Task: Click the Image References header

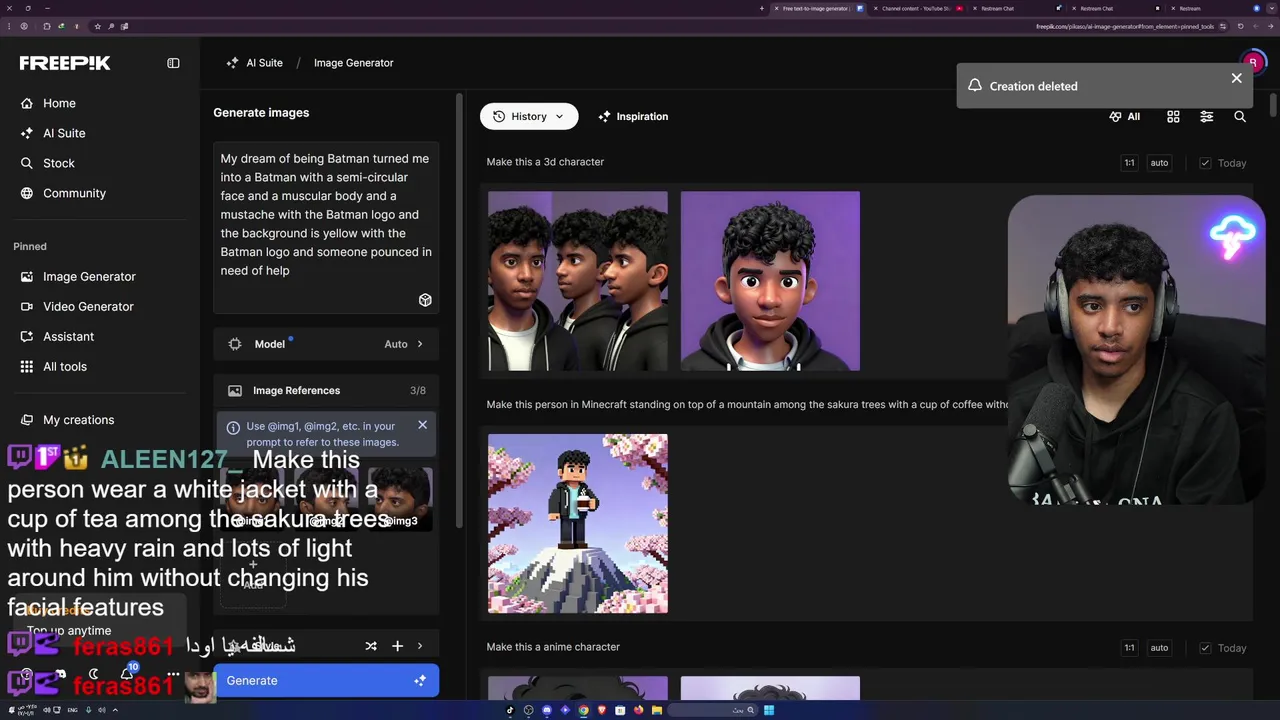Action: click(326, 390)
